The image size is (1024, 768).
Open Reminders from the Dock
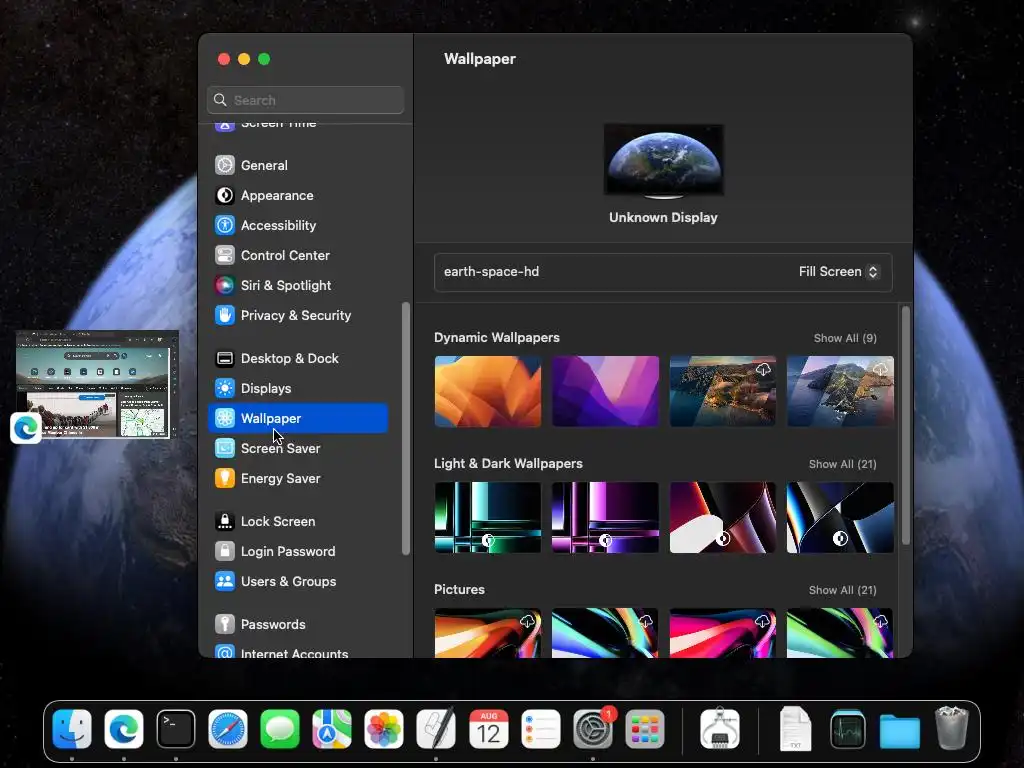[541, 729]
